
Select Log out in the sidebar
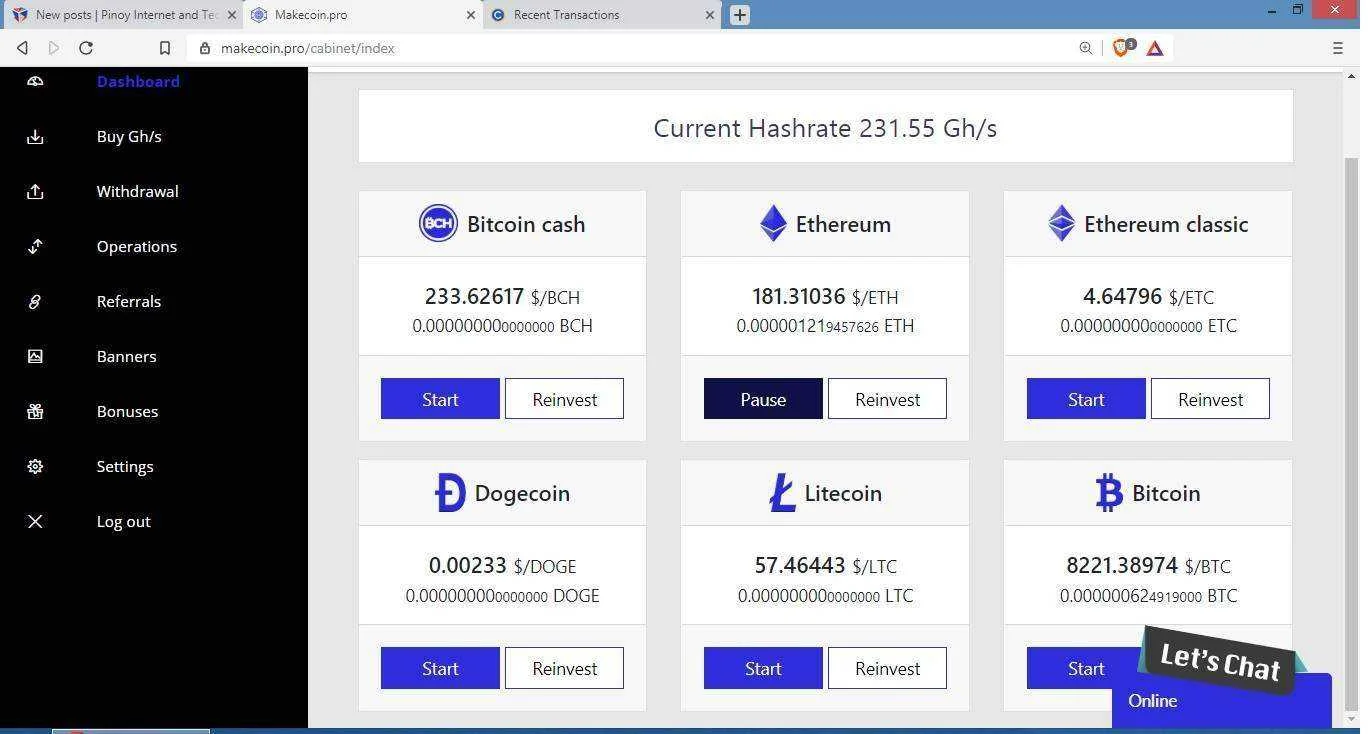tap(123, 522)
